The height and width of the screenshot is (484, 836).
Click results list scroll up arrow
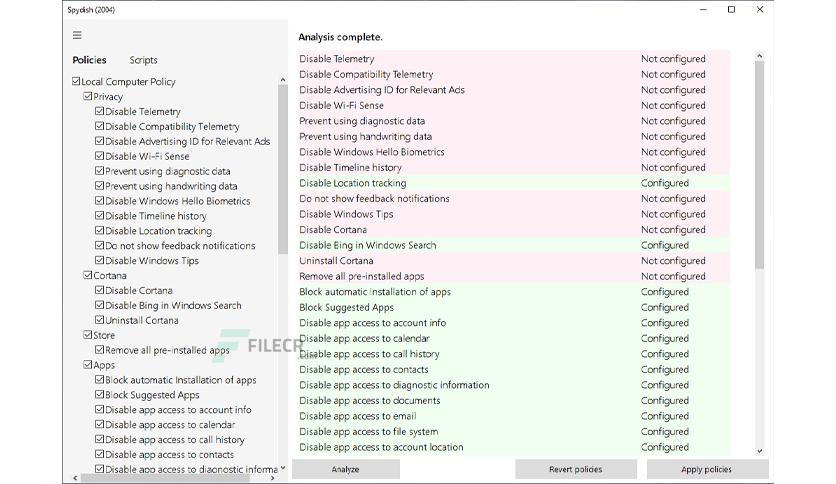click(759, 56)
